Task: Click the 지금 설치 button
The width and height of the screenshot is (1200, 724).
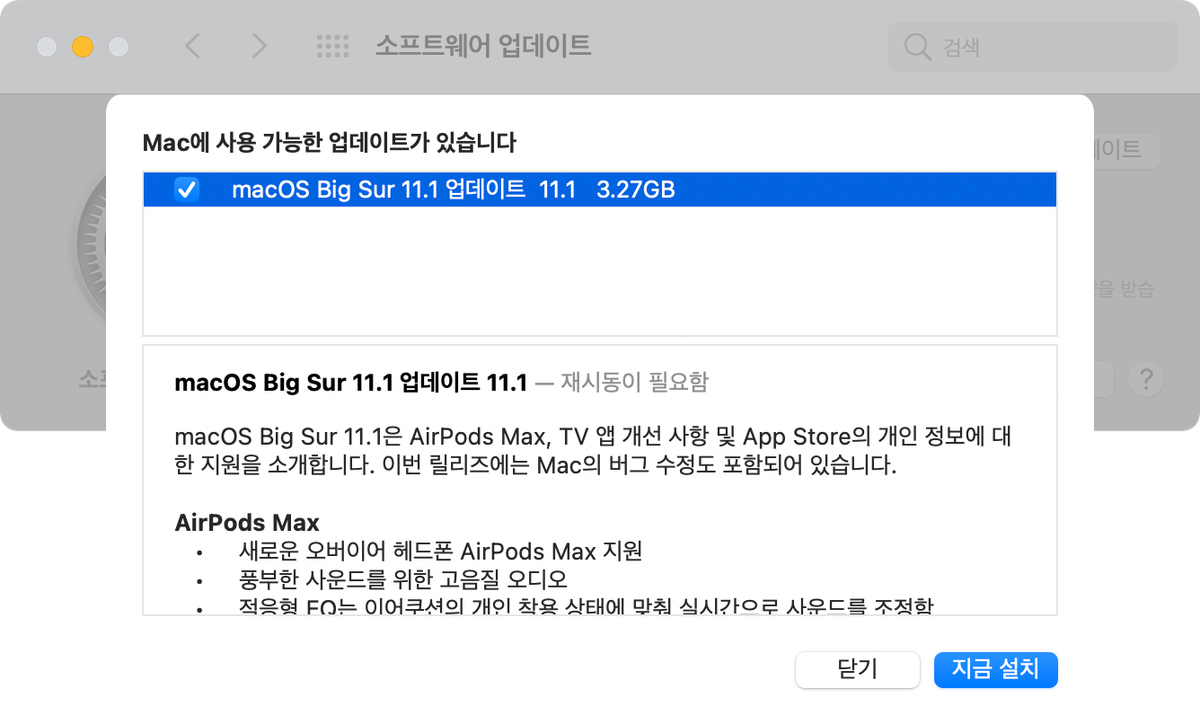Action: [x=995, y=669]
